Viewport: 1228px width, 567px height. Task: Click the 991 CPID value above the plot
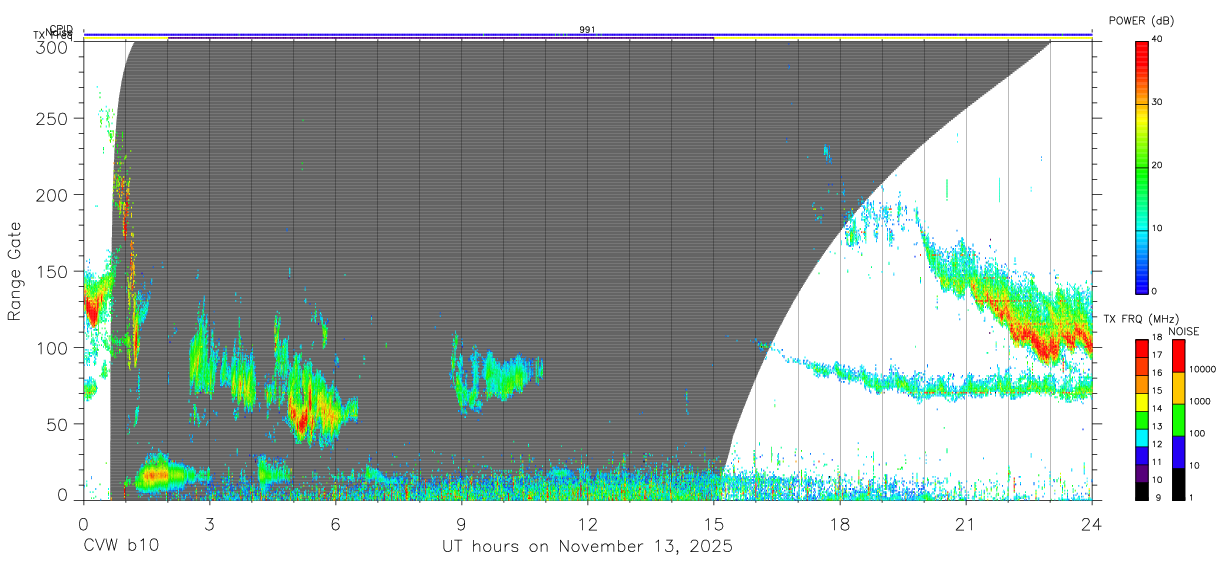click(x=587, y=30)
